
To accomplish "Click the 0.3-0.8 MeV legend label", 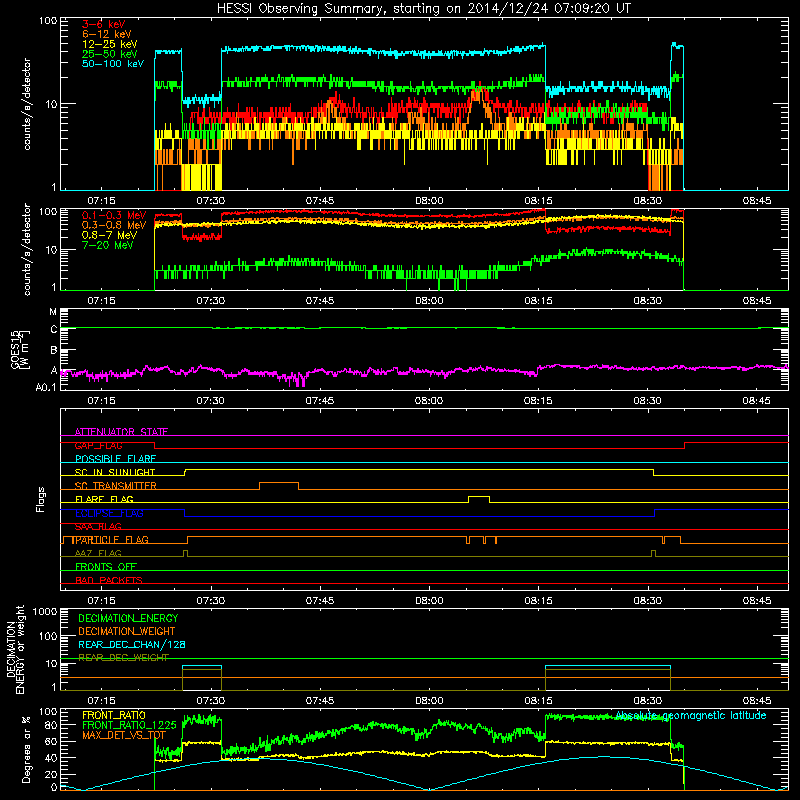I will point(114,225).
